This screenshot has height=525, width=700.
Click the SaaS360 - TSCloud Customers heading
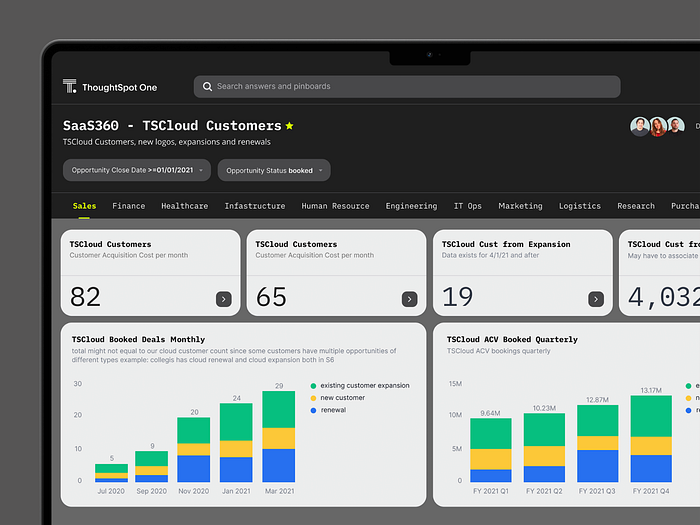coord(172,125)
